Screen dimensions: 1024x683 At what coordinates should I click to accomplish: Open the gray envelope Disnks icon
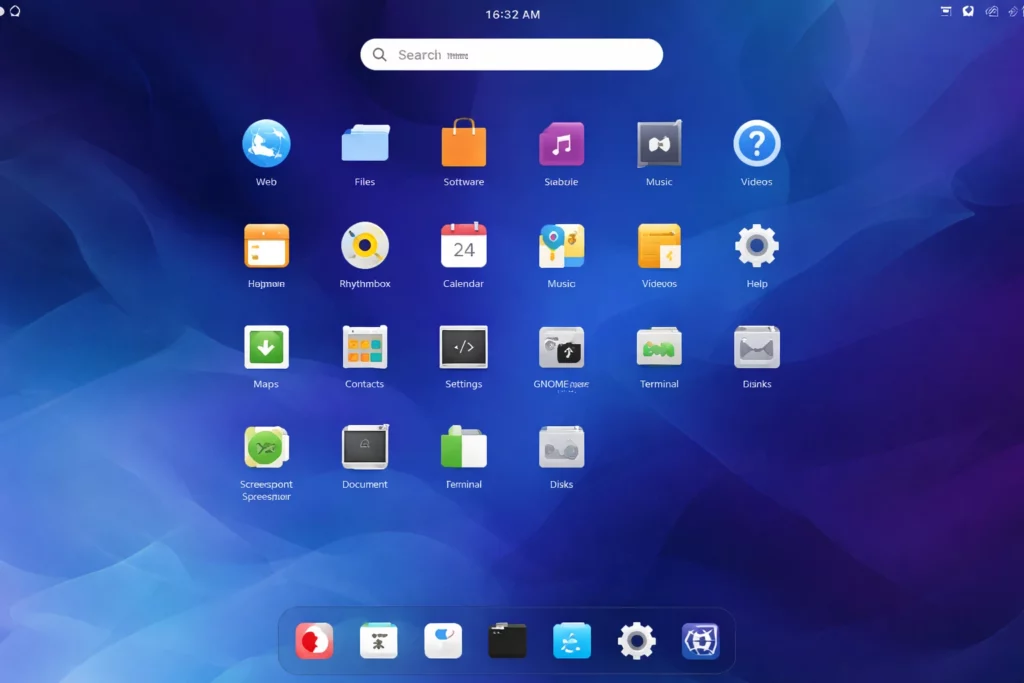pos(757,347)
